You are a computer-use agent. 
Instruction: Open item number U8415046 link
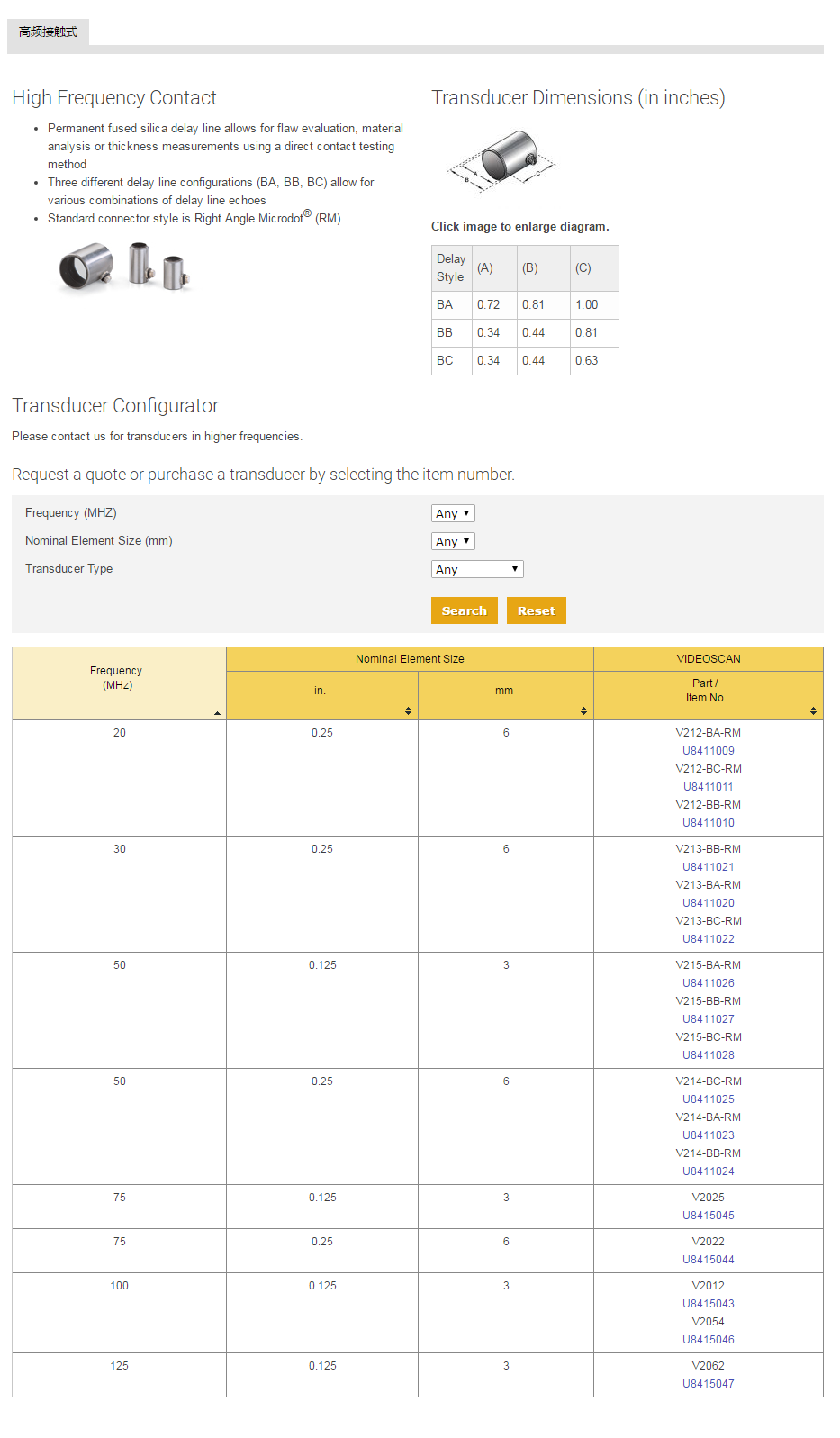709,1340
